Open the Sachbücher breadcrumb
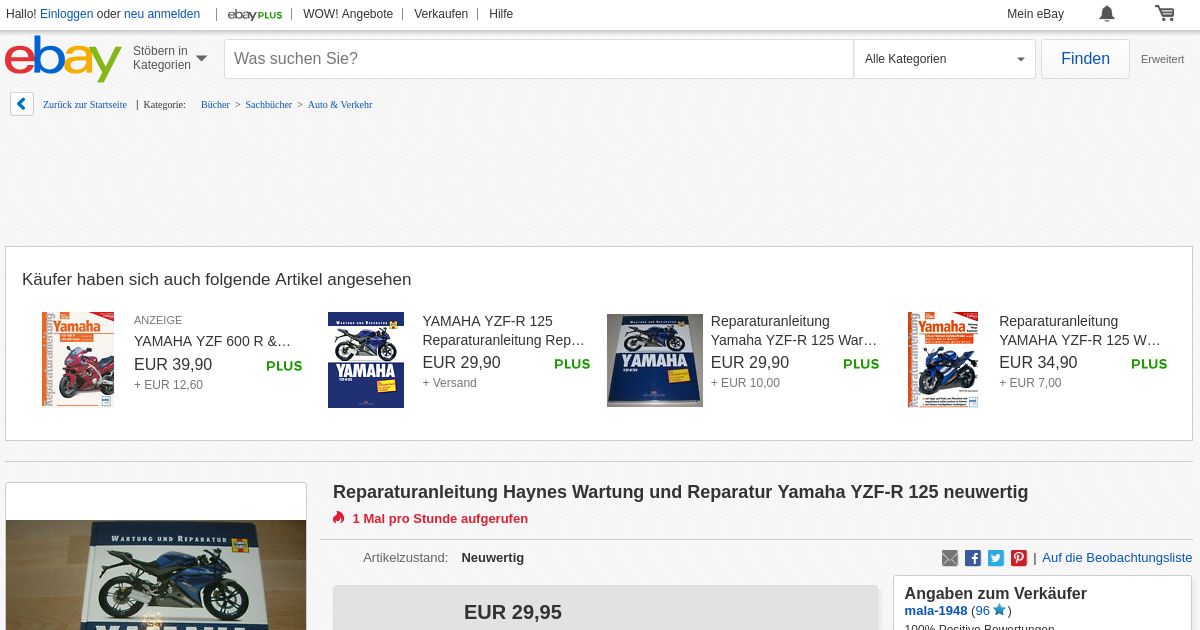 268,104
